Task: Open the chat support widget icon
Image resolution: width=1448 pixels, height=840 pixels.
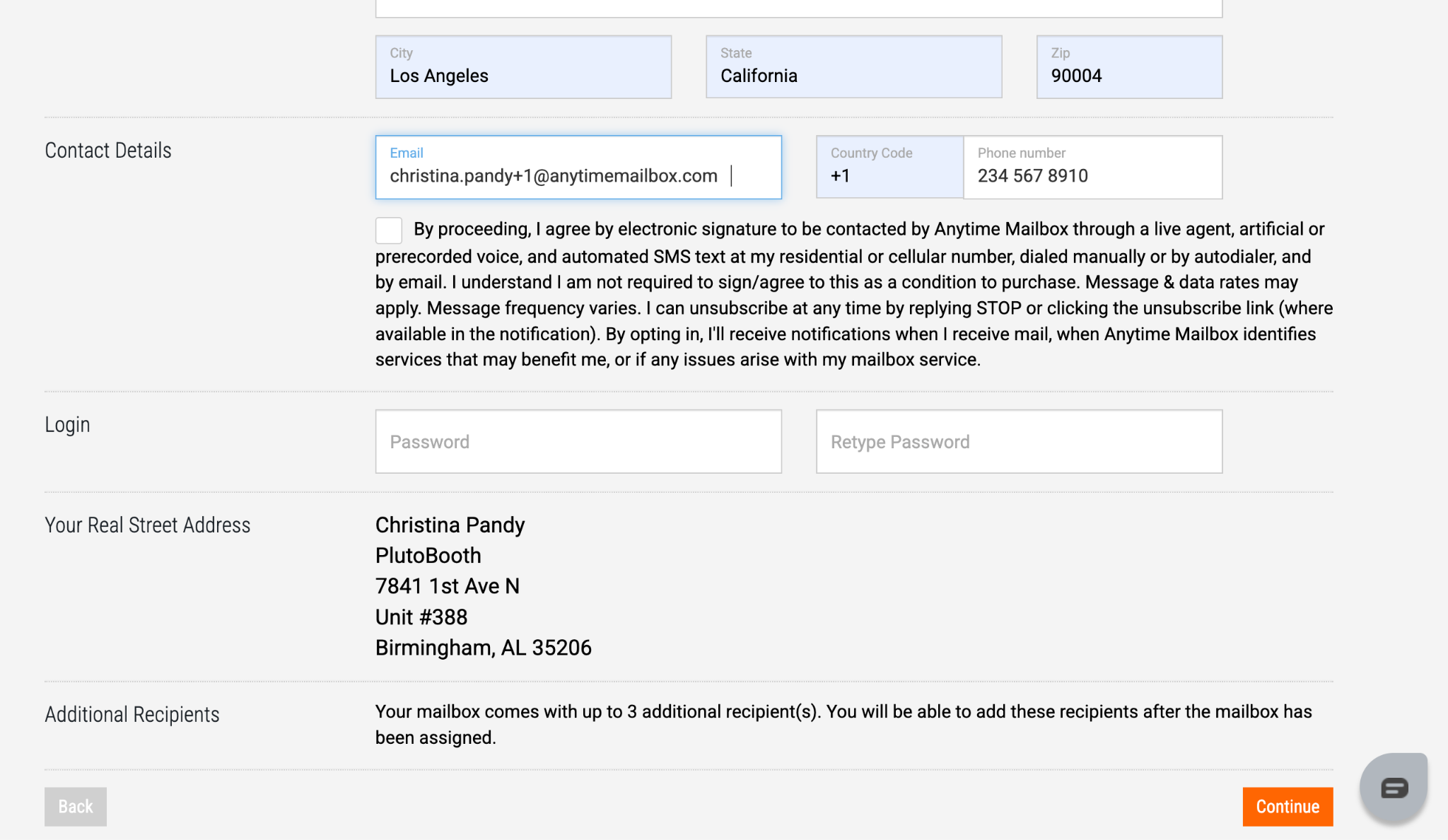Action: pyautogui.click(x=1394, y=787)
